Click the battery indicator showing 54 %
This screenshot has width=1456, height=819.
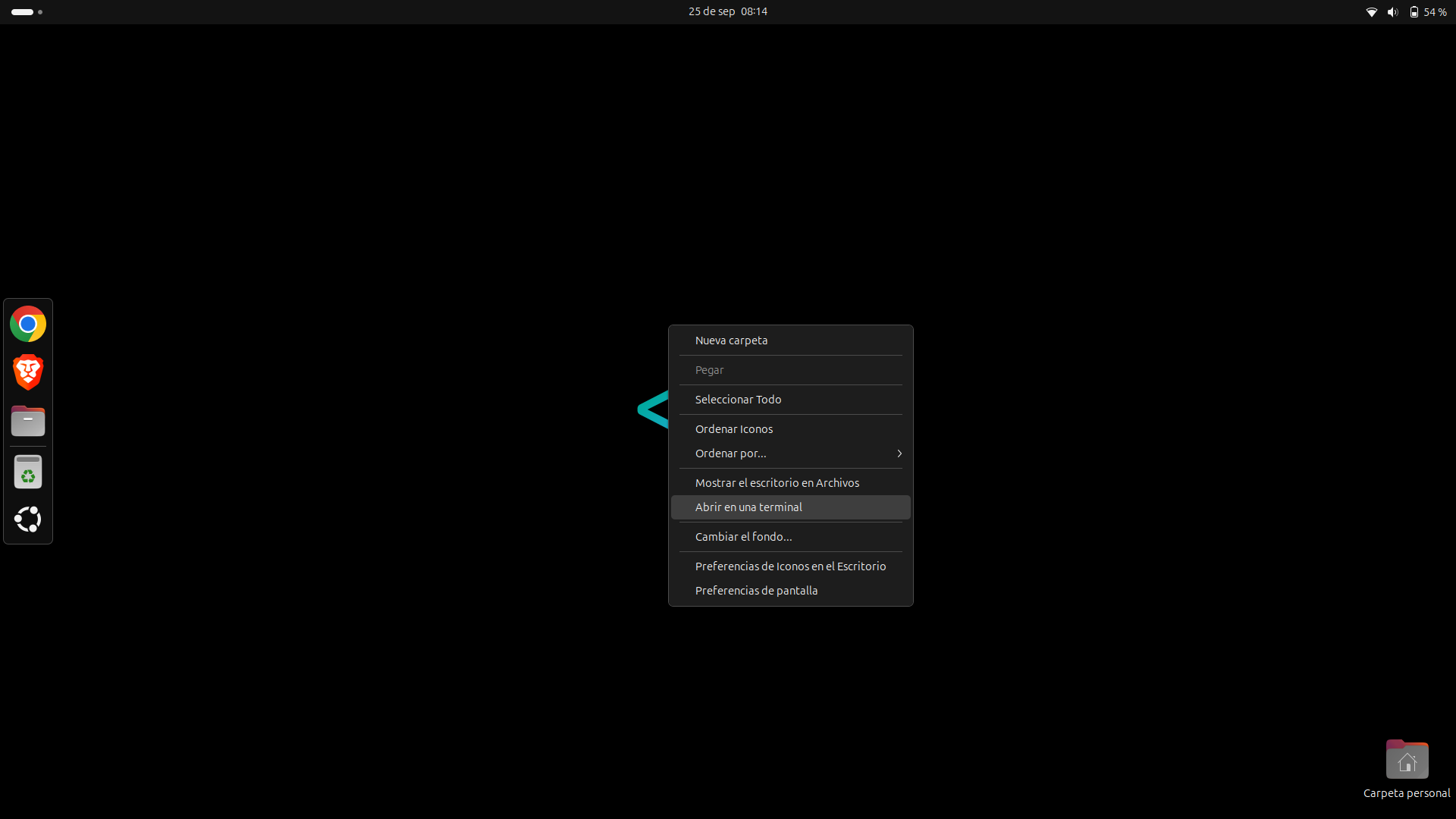[1428, 12]
